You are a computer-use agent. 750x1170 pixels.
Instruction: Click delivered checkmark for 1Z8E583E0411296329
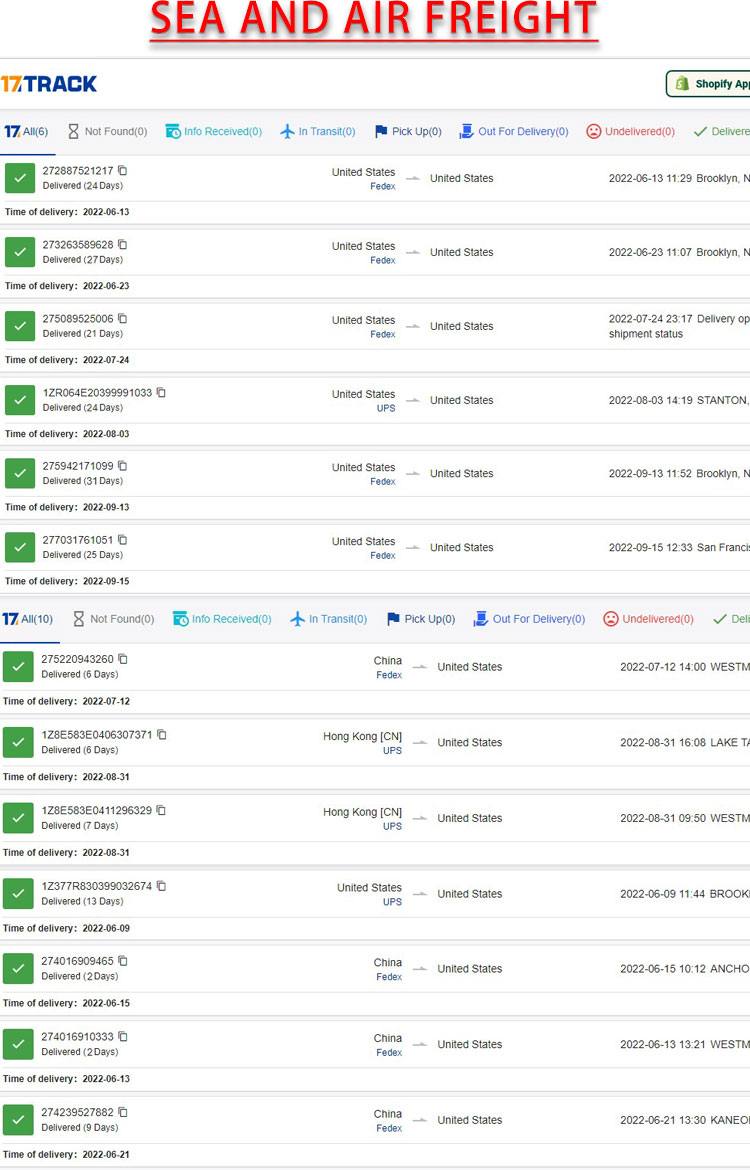point(18,818)
